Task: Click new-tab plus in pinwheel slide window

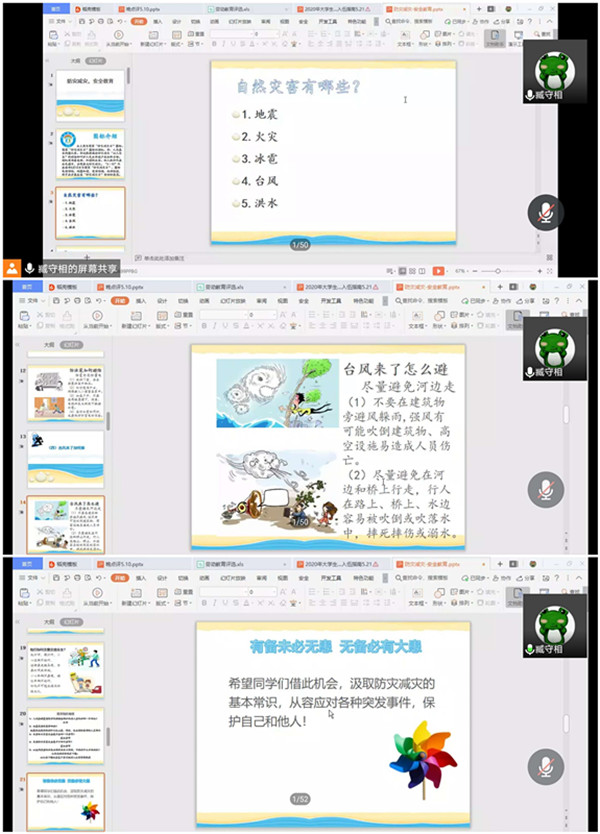Action: click(x=500, y=564)
